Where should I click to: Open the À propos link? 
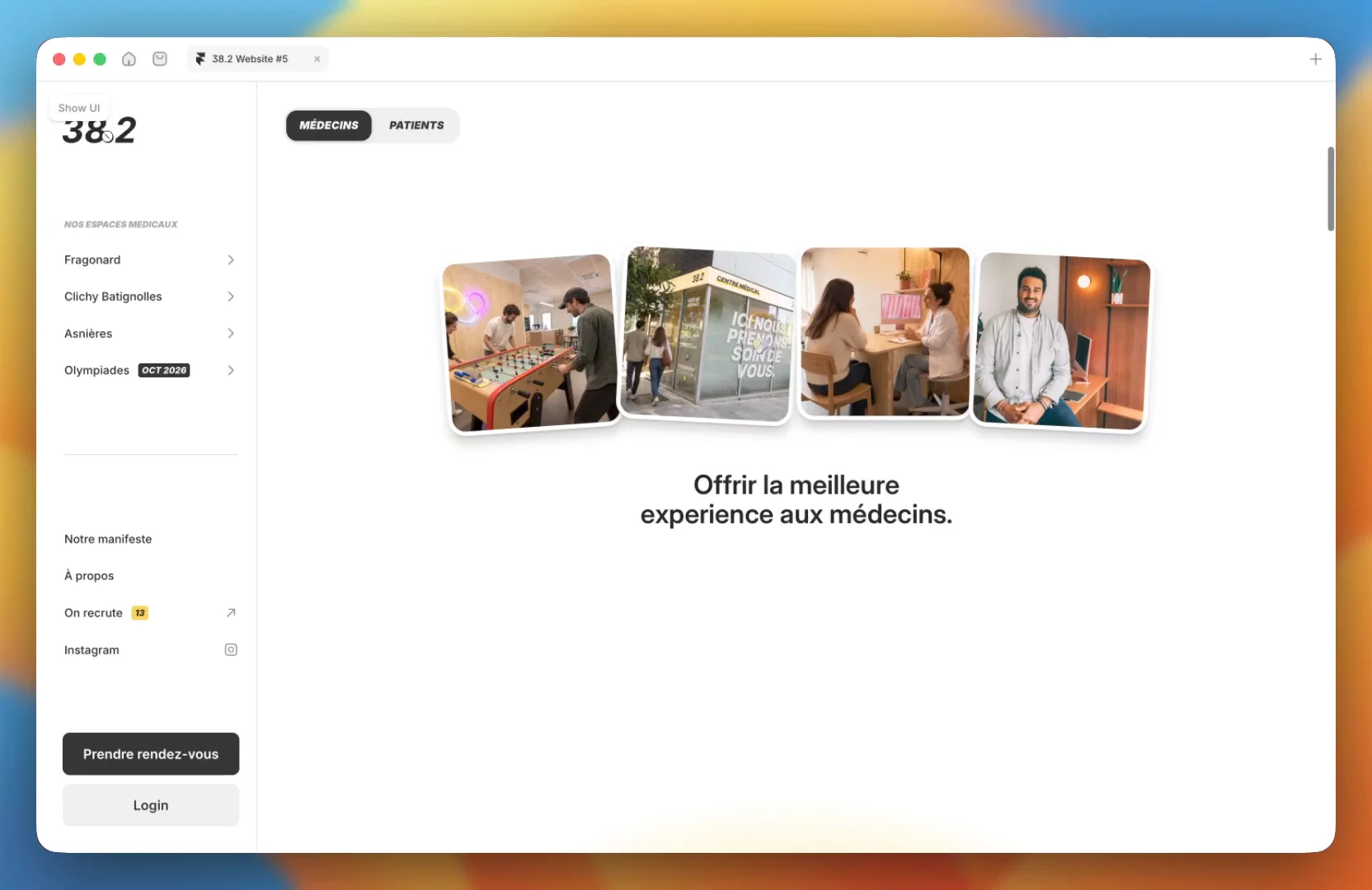pos(89,576)
